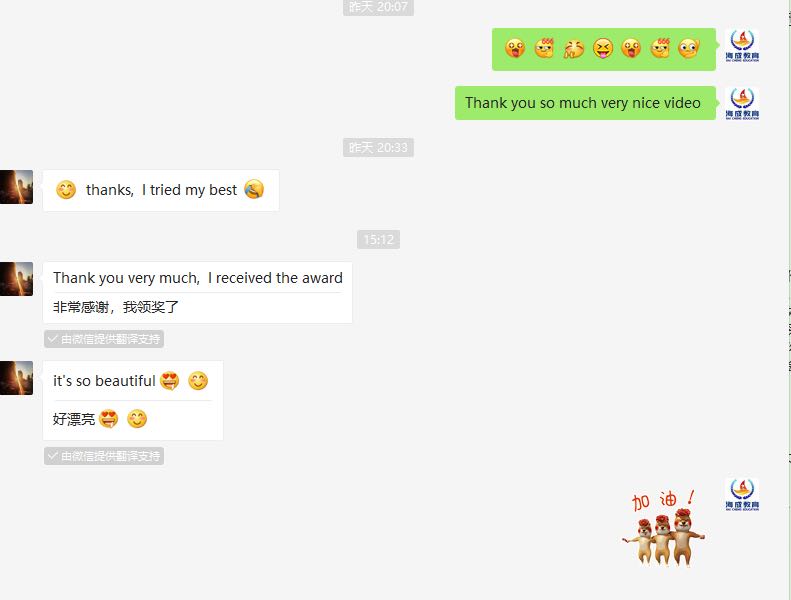Open the 加油 cheering dogs sticker
This screenshot has width=791, height=600.
pyautogui.click(x=664, y=528)
